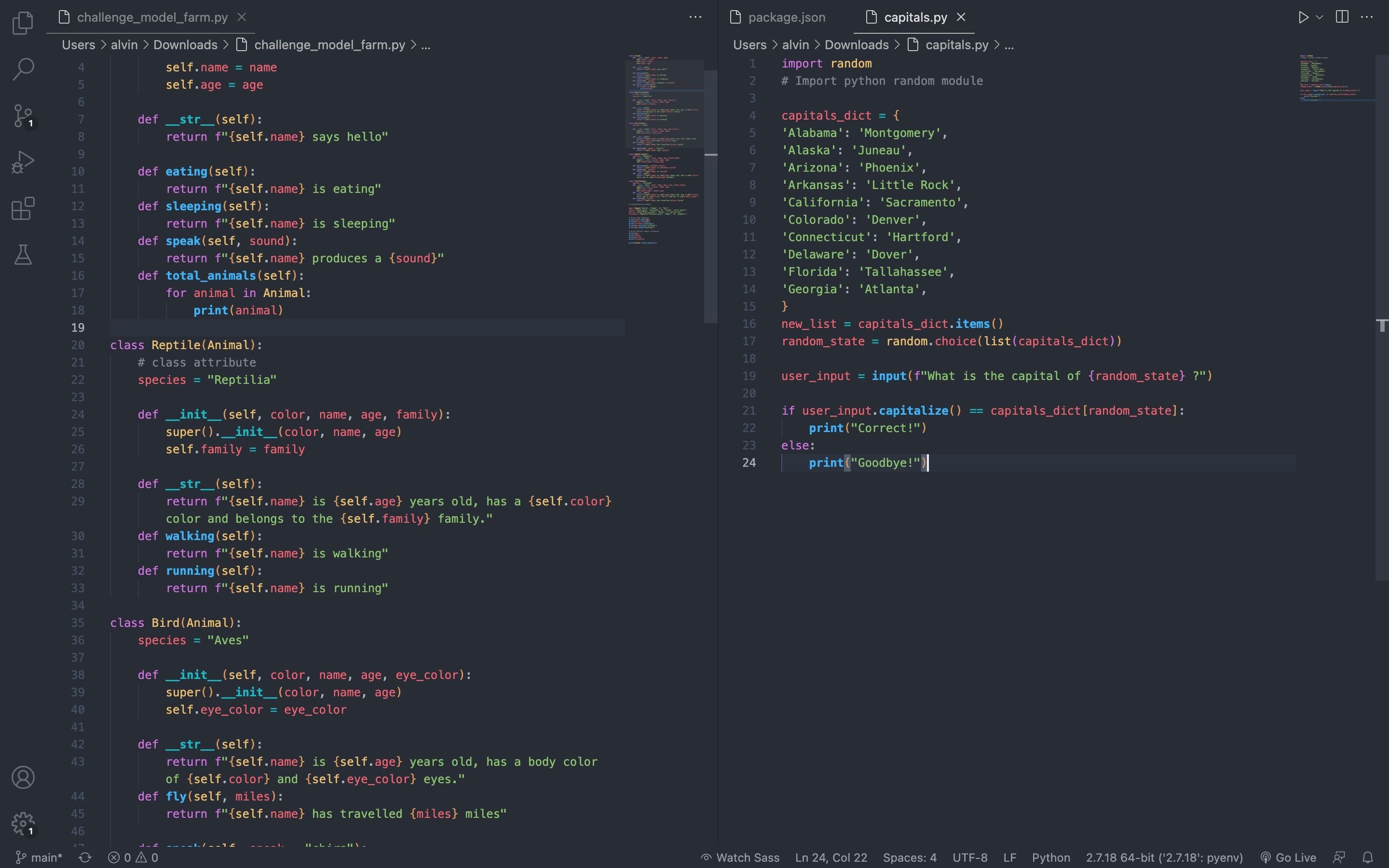The height and width of the screenshot is (868, 1389).
Task: Click the def total_animals(self) line
Action: pos(221,275)
